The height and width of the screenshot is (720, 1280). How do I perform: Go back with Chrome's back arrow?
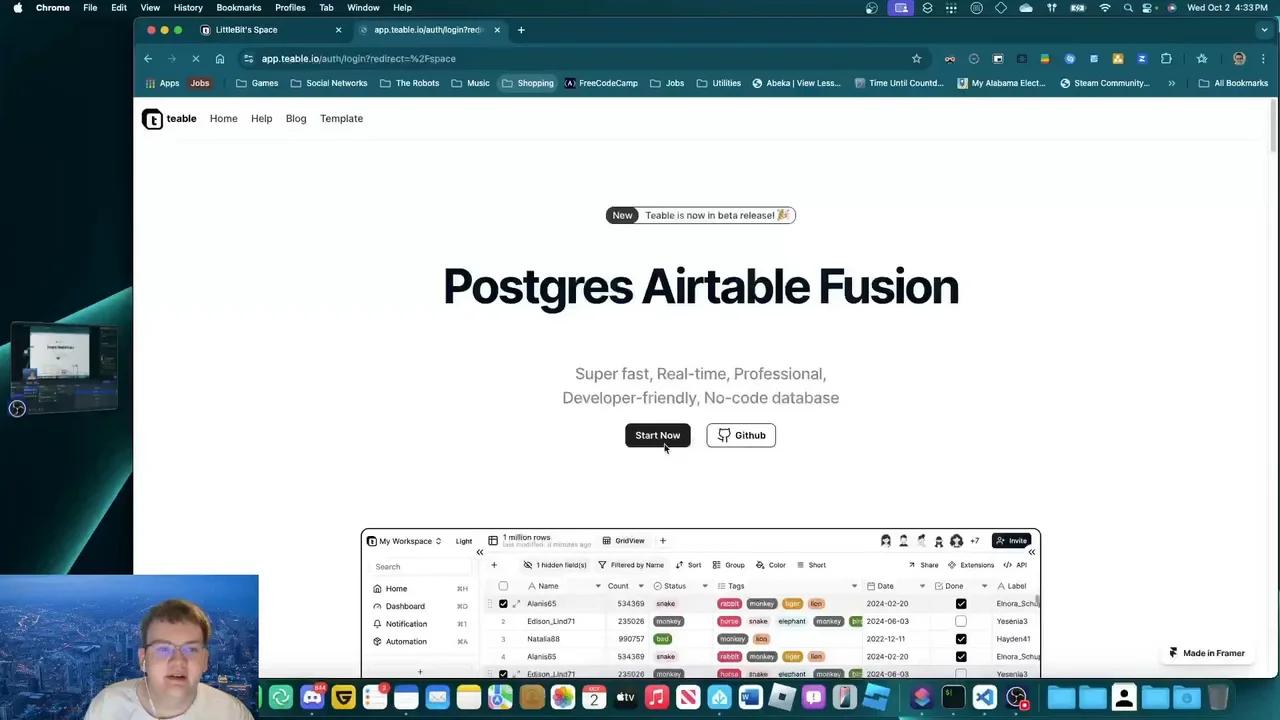(x=148, y=59)
